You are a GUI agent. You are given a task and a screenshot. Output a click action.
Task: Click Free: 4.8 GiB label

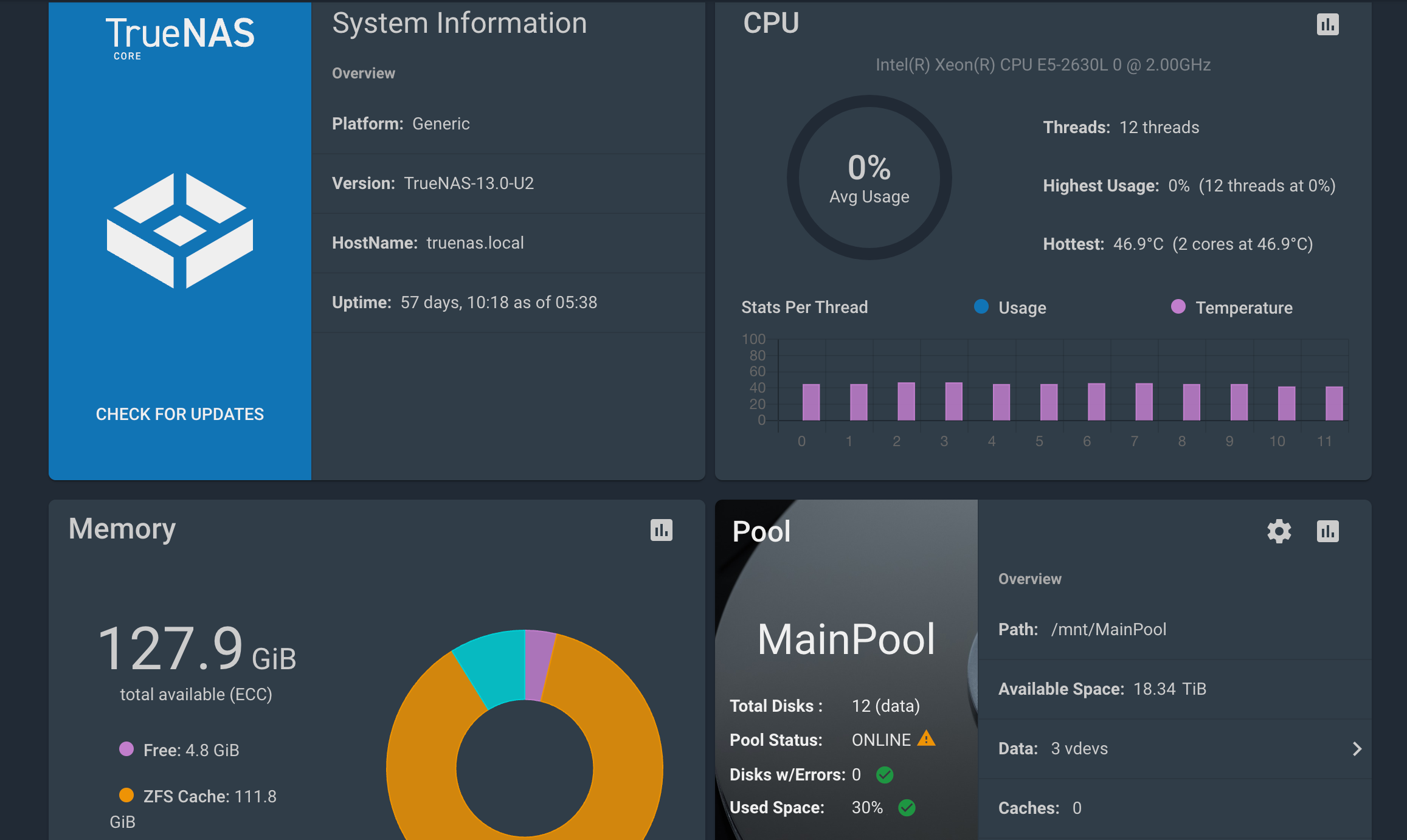point(191,750)
